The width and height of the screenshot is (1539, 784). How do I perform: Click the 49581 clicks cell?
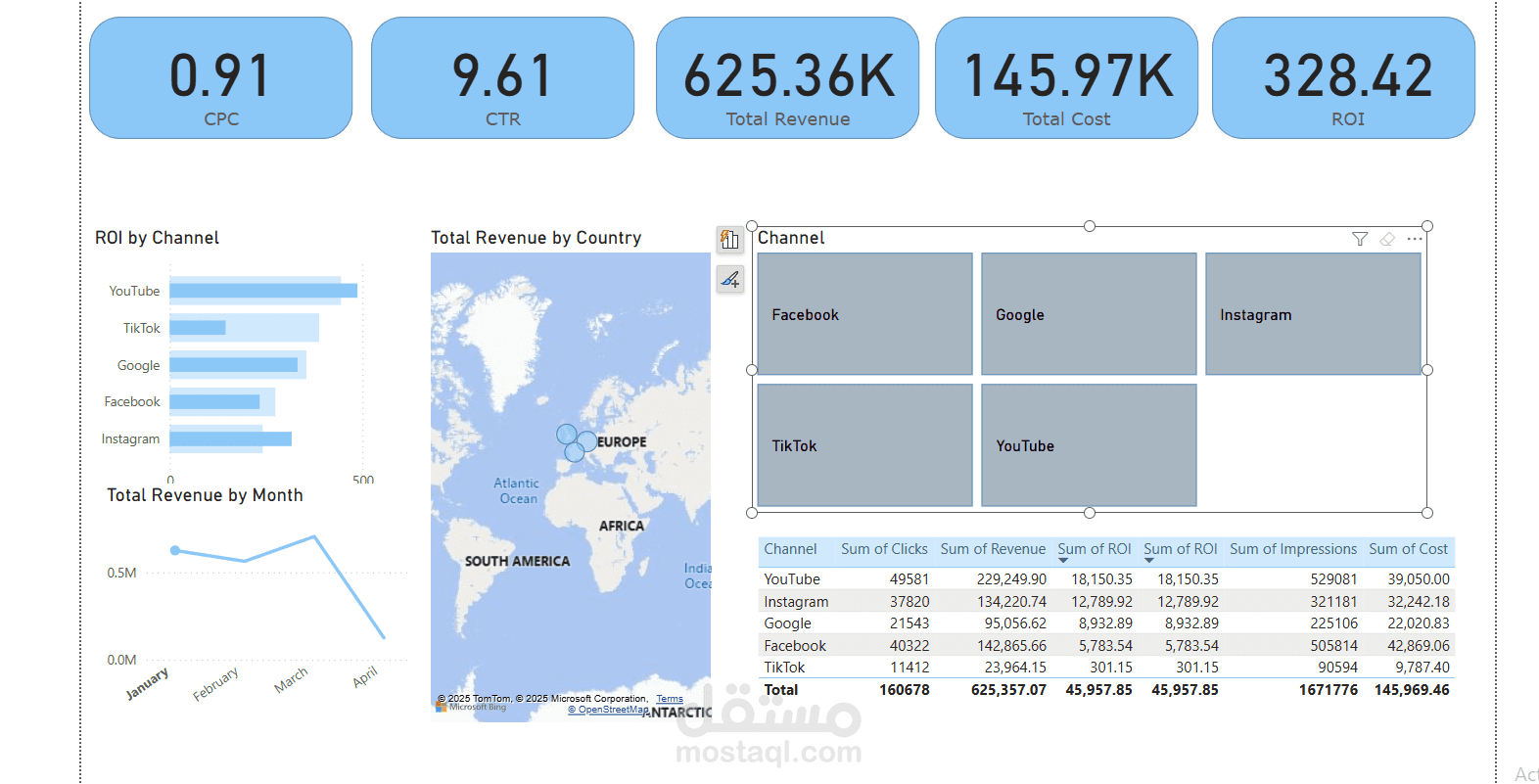[909, 579]
